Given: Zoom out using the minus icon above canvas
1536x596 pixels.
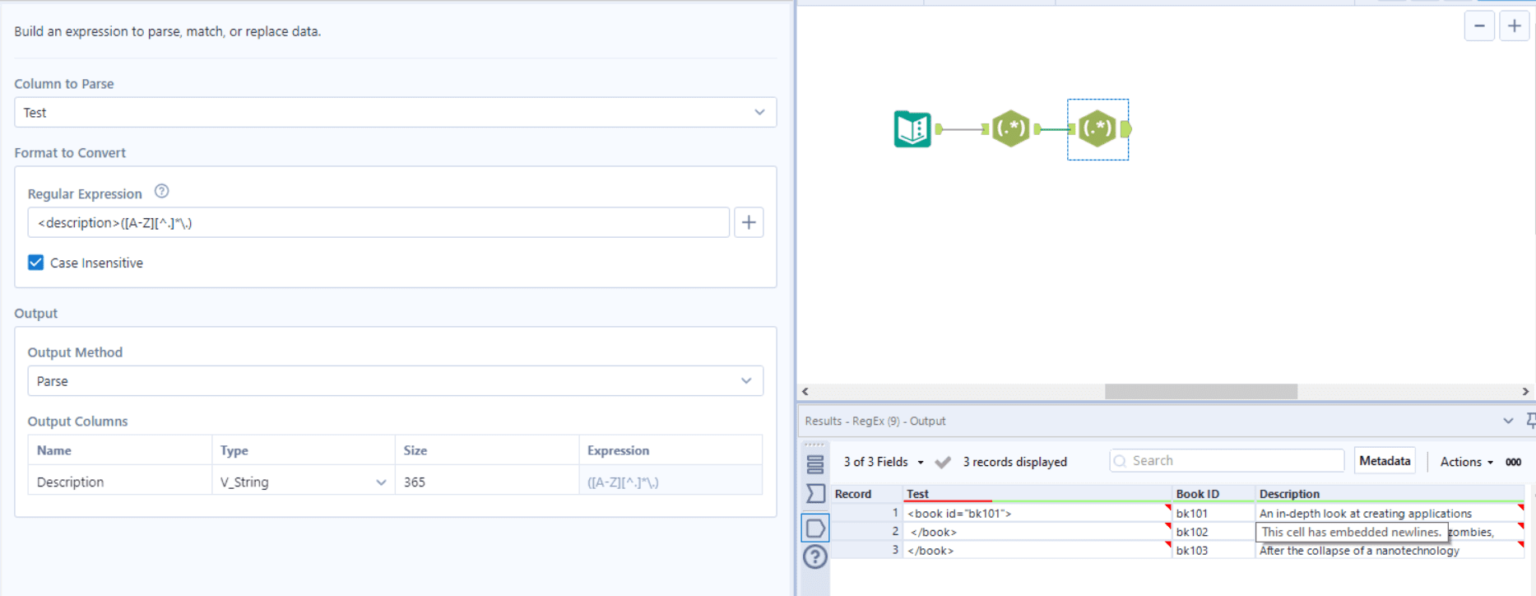Looking at the screenshot, I should pyautogui.click(x=1479, y=25).
